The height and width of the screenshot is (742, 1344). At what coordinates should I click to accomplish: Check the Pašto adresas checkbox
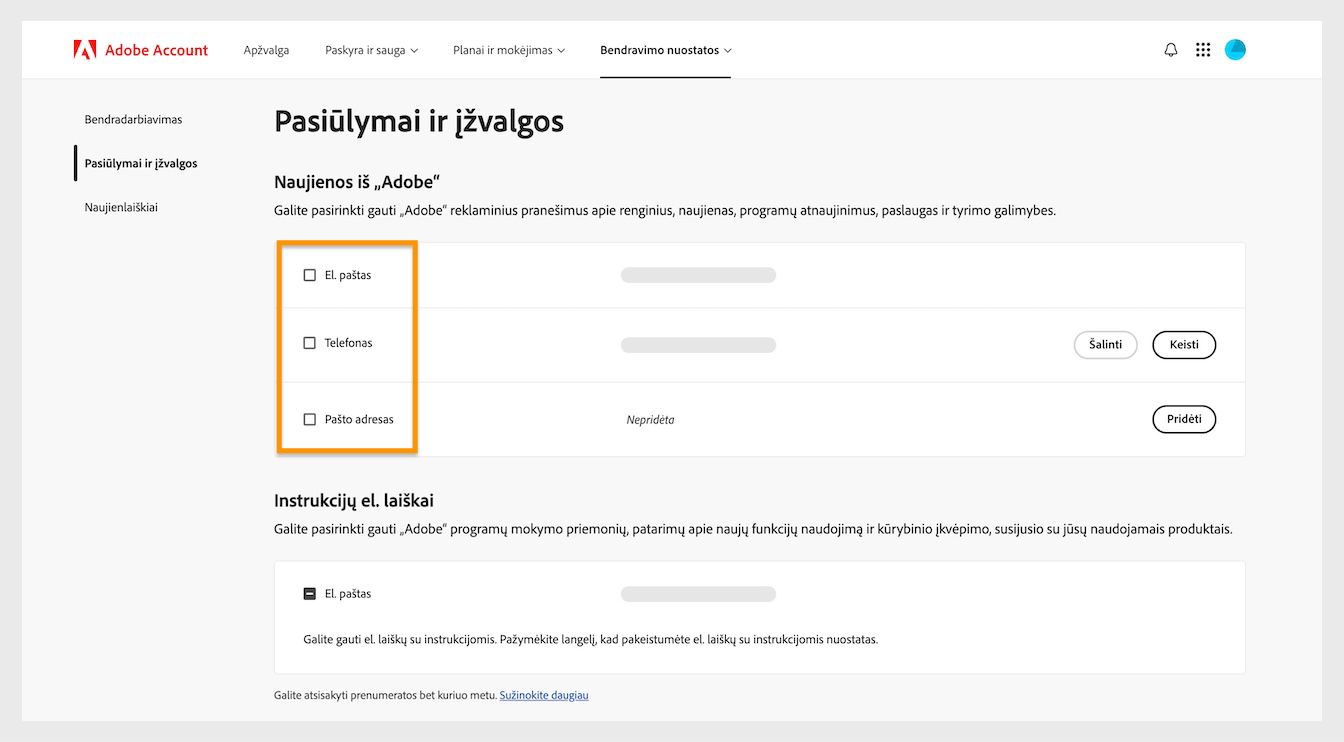(x=309, y=419)
